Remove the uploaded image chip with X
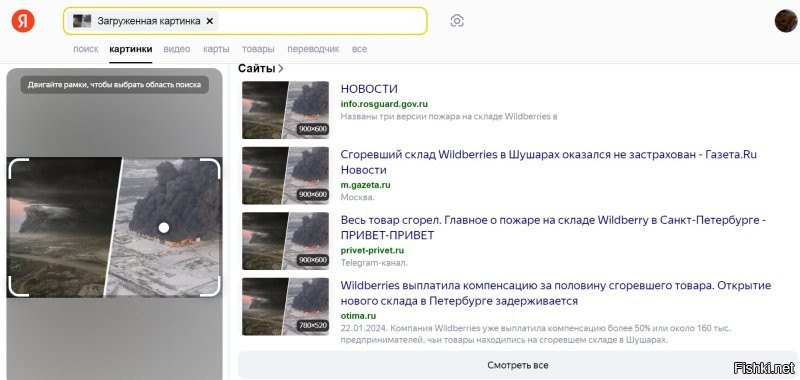Screen dimensions: 800x380 click(x=209, y=21)
